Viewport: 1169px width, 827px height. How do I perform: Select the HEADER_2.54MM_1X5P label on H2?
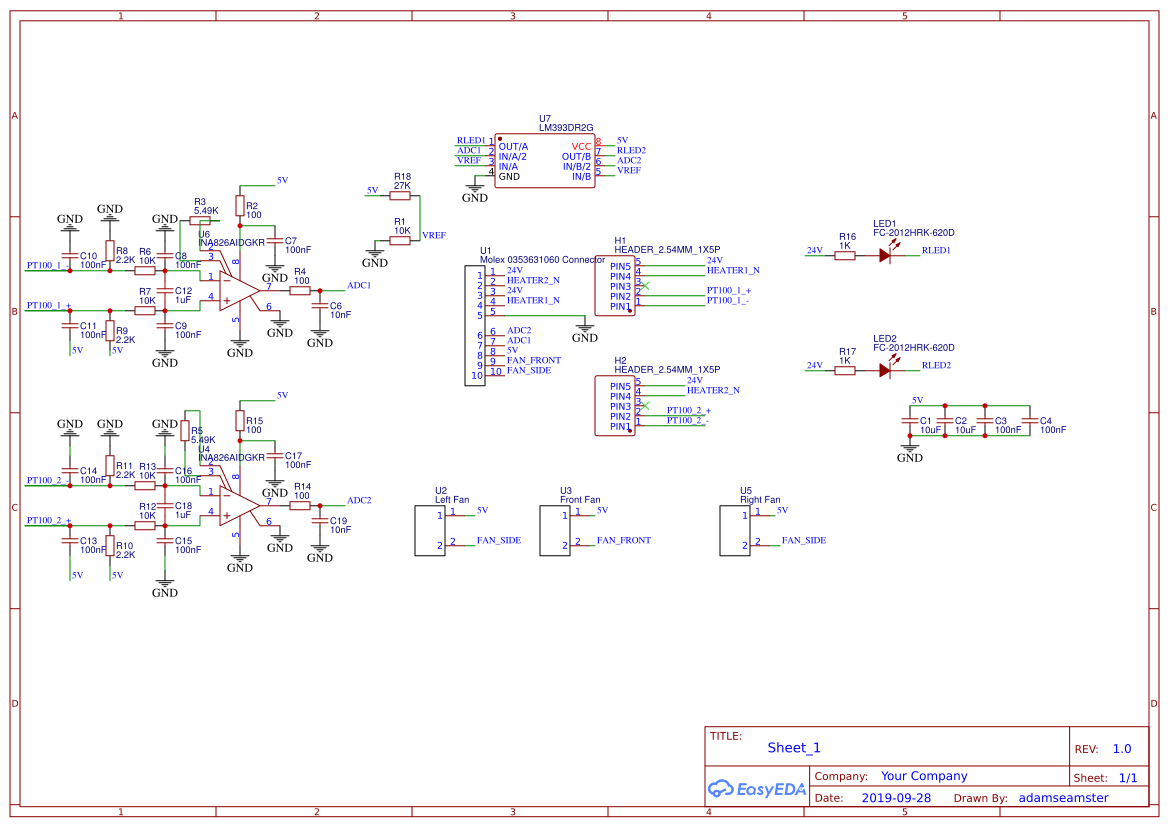668,368
